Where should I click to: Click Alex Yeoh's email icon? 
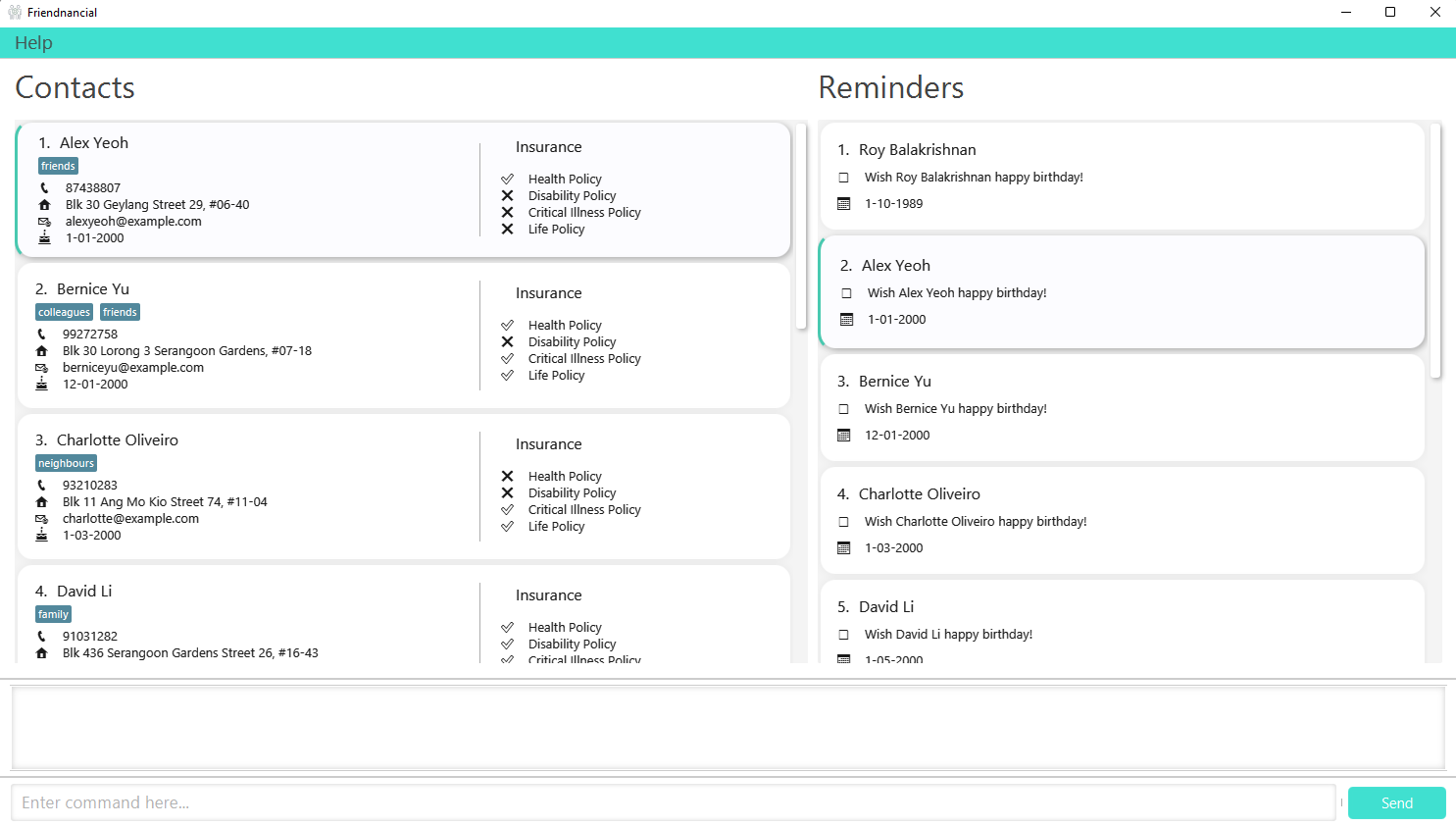[44, 222]
